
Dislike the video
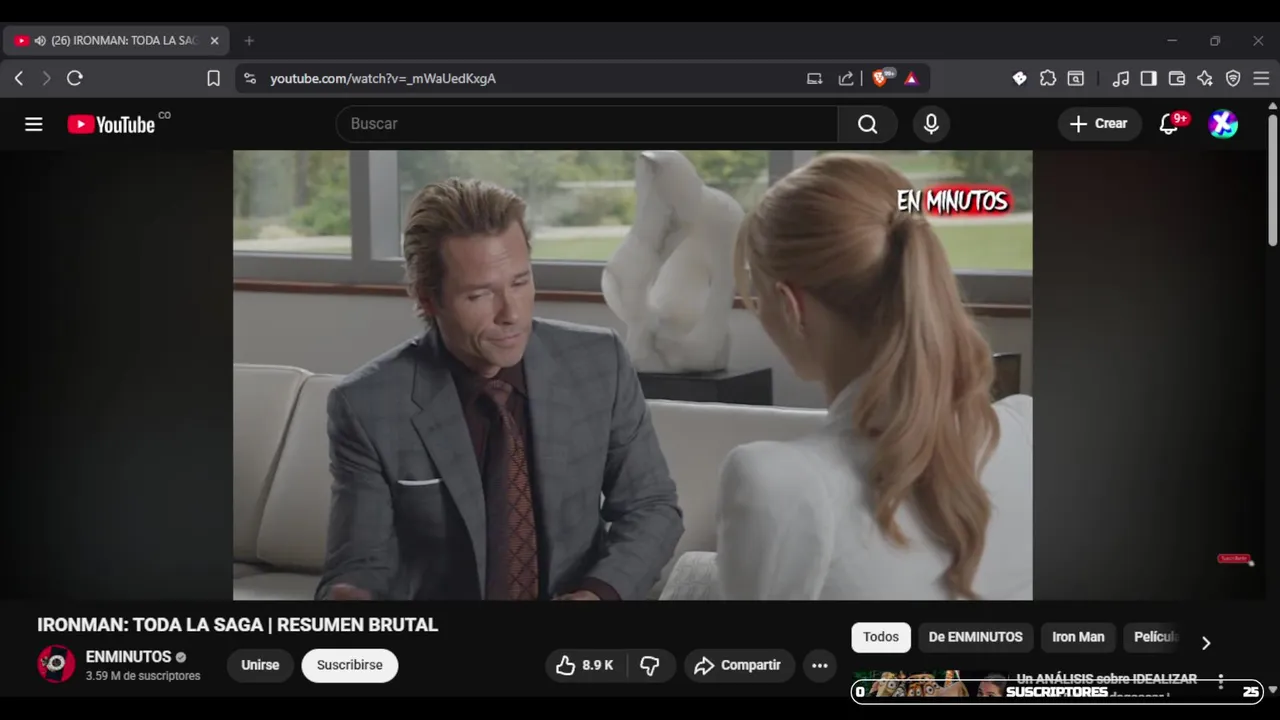[650, 665]
